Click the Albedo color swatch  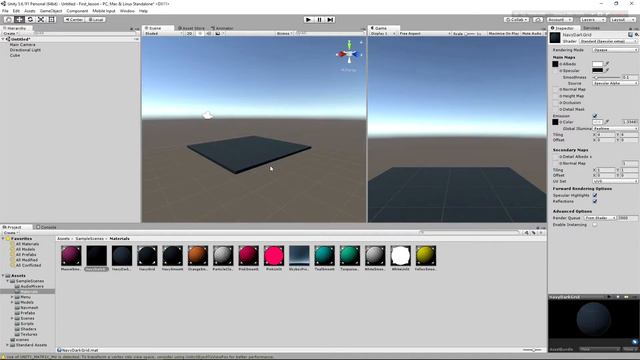click(597, 64)
